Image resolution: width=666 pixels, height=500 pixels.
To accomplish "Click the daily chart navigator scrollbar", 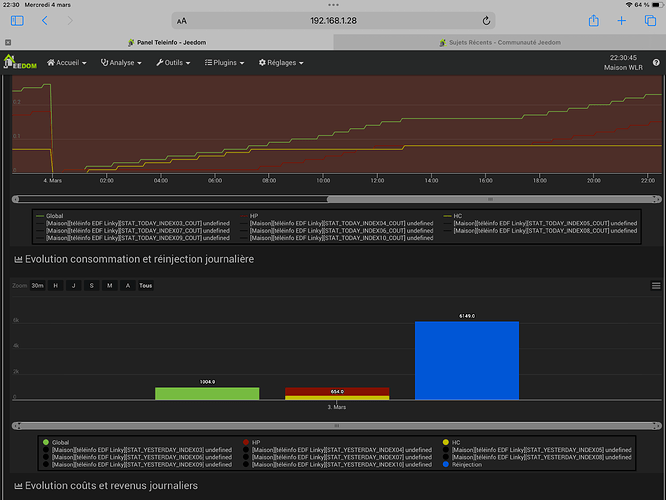I will point(336,425).
